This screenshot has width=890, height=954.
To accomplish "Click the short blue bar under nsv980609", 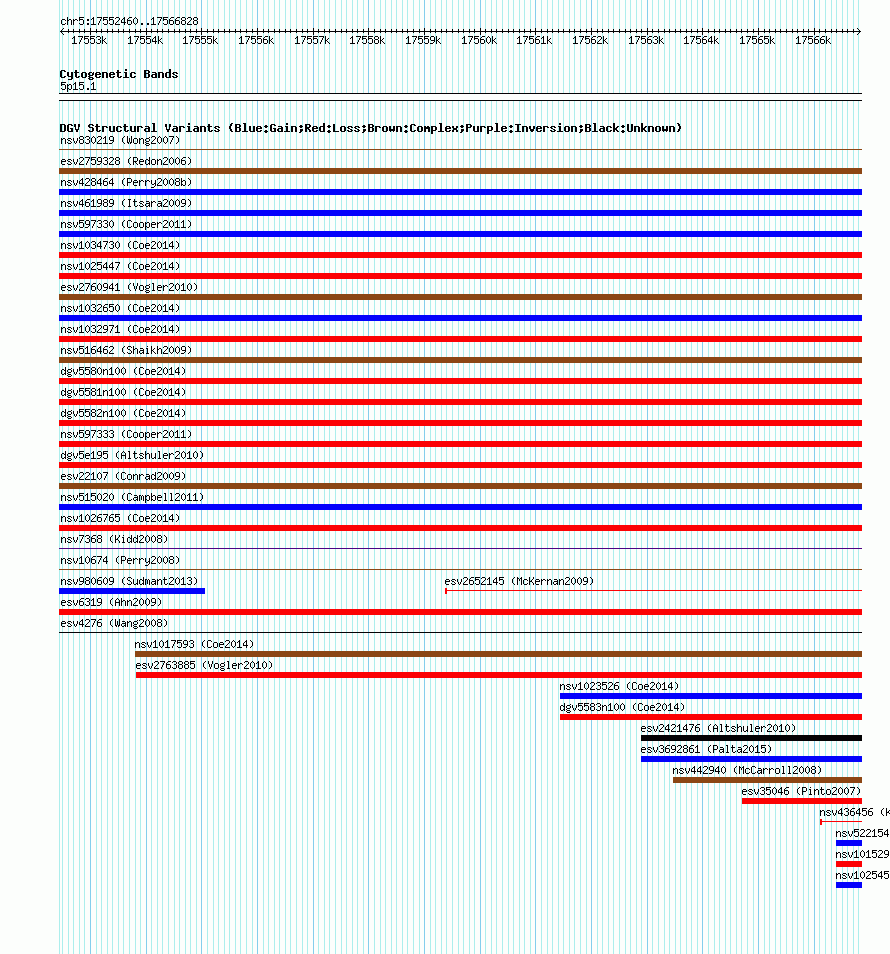I will coord(132,591).
